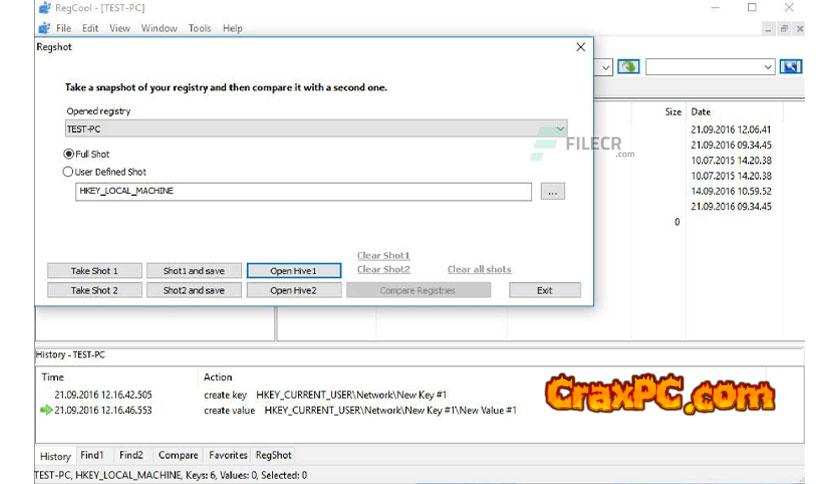Click the browse button with three dots

click(553, 191)
